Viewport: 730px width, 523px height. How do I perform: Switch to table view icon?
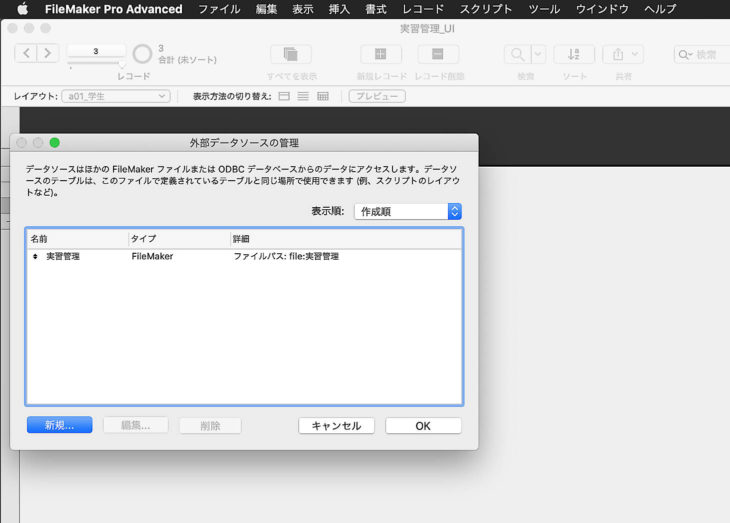pos(323,96)
